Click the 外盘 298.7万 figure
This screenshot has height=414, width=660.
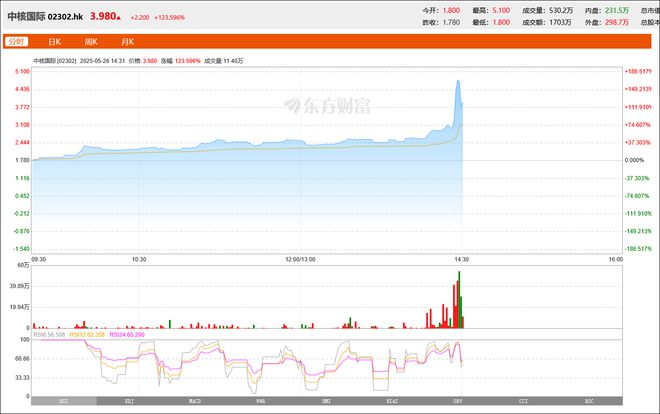(x=617, y=22)
